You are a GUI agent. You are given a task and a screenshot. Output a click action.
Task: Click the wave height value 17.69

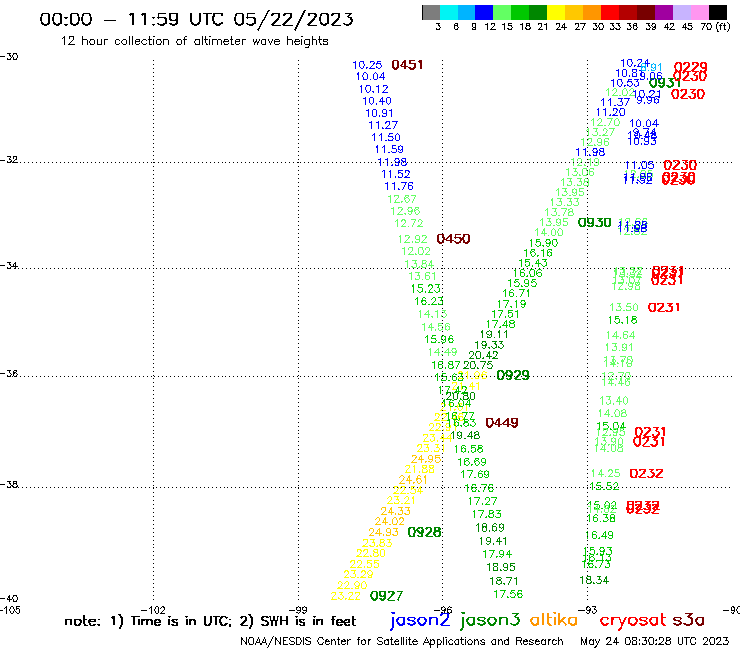[475, 474]
